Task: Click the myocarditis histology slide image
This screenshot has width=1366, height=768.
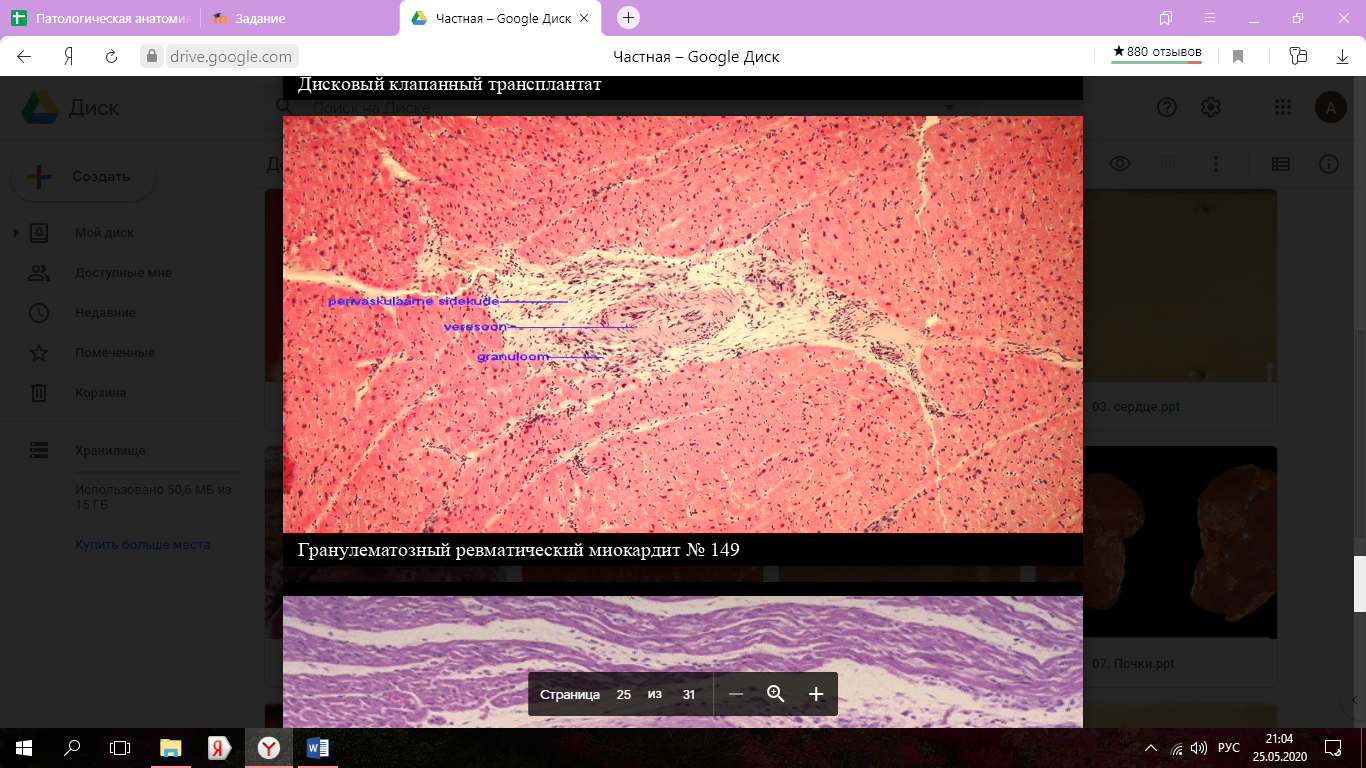Action: pos(683,324)
